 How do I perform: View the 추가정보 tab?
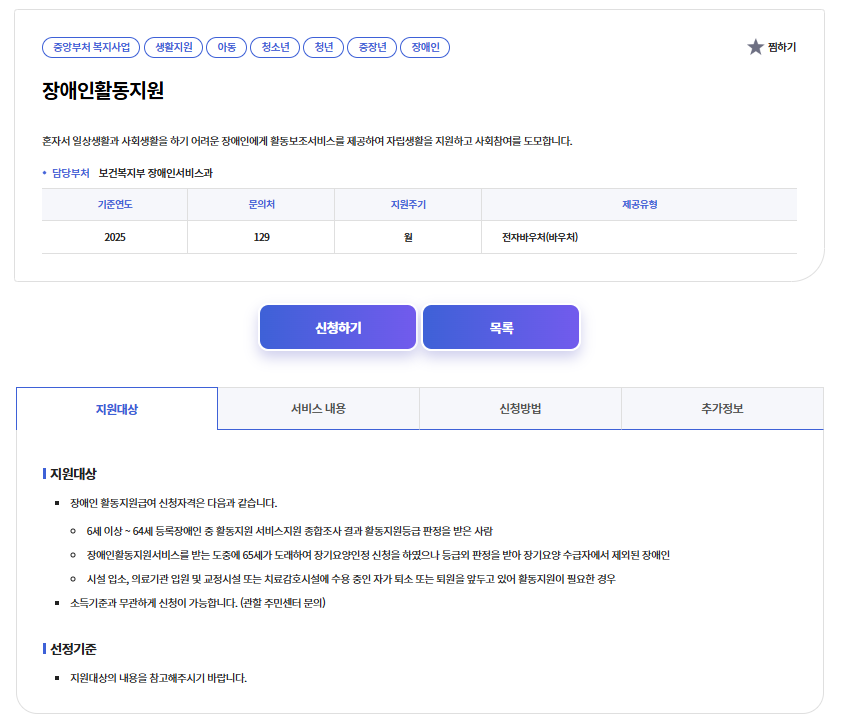[722, 408]
